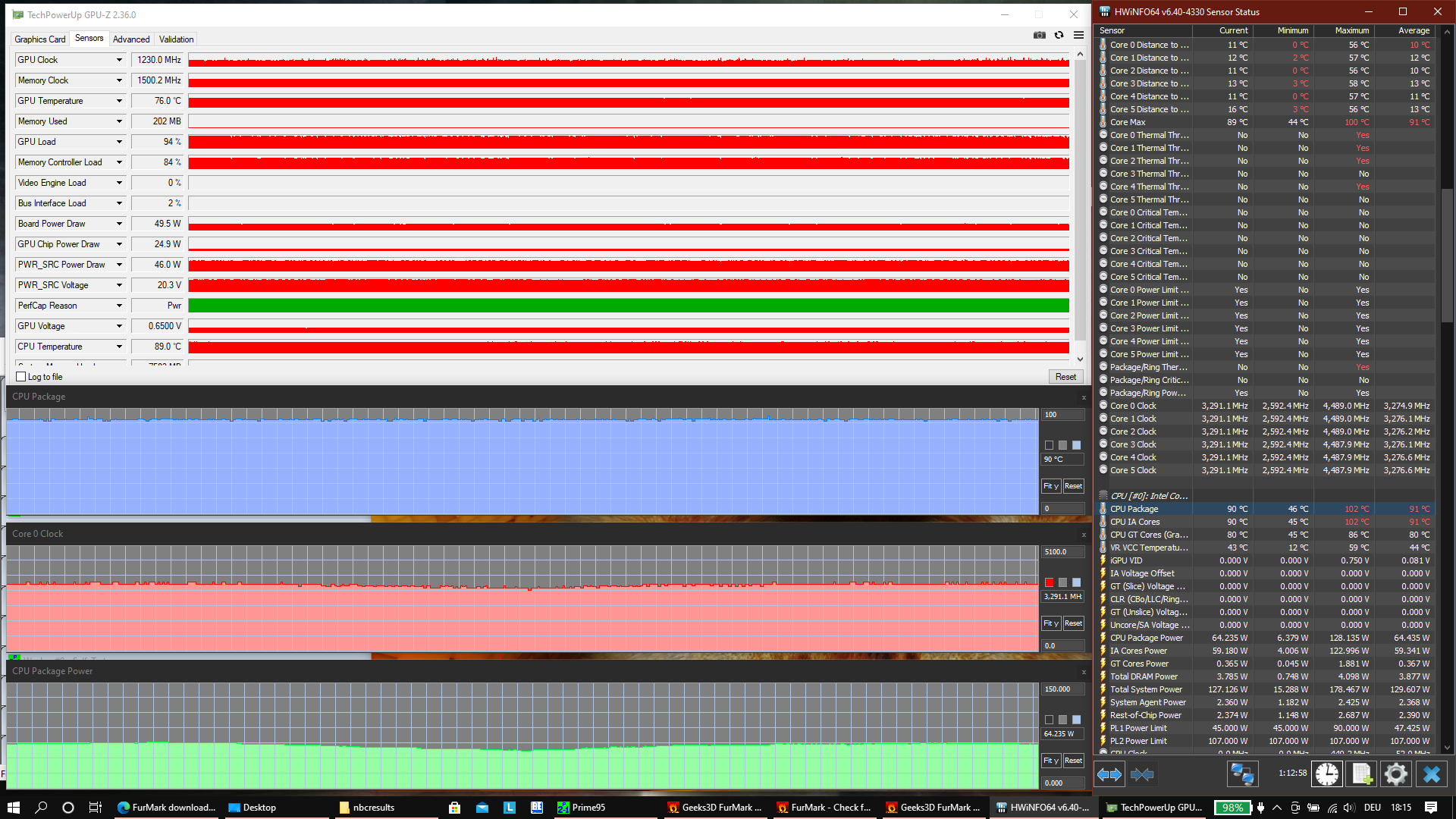Open the GPU-Z hamburger menu
The image size is (1456, 819).
1078,36
